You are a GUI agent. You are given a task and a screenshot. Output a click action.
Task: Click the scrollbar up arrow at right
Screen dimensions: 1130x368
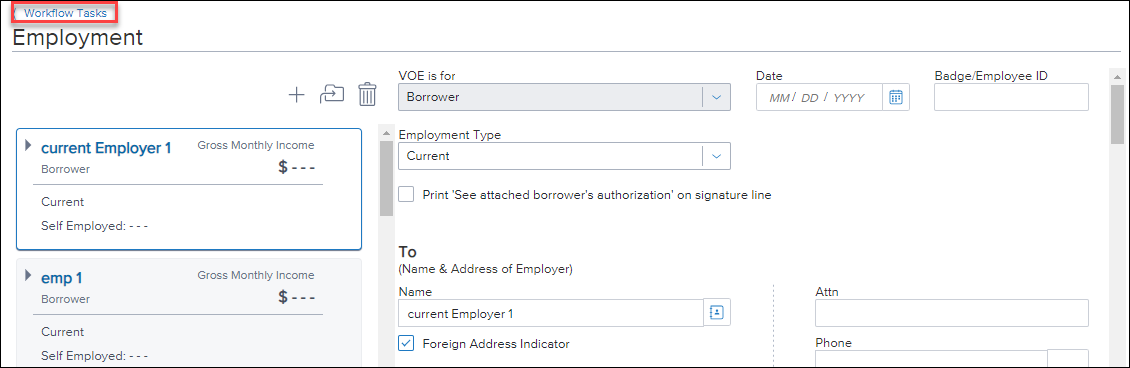[x=1117, y=76]
